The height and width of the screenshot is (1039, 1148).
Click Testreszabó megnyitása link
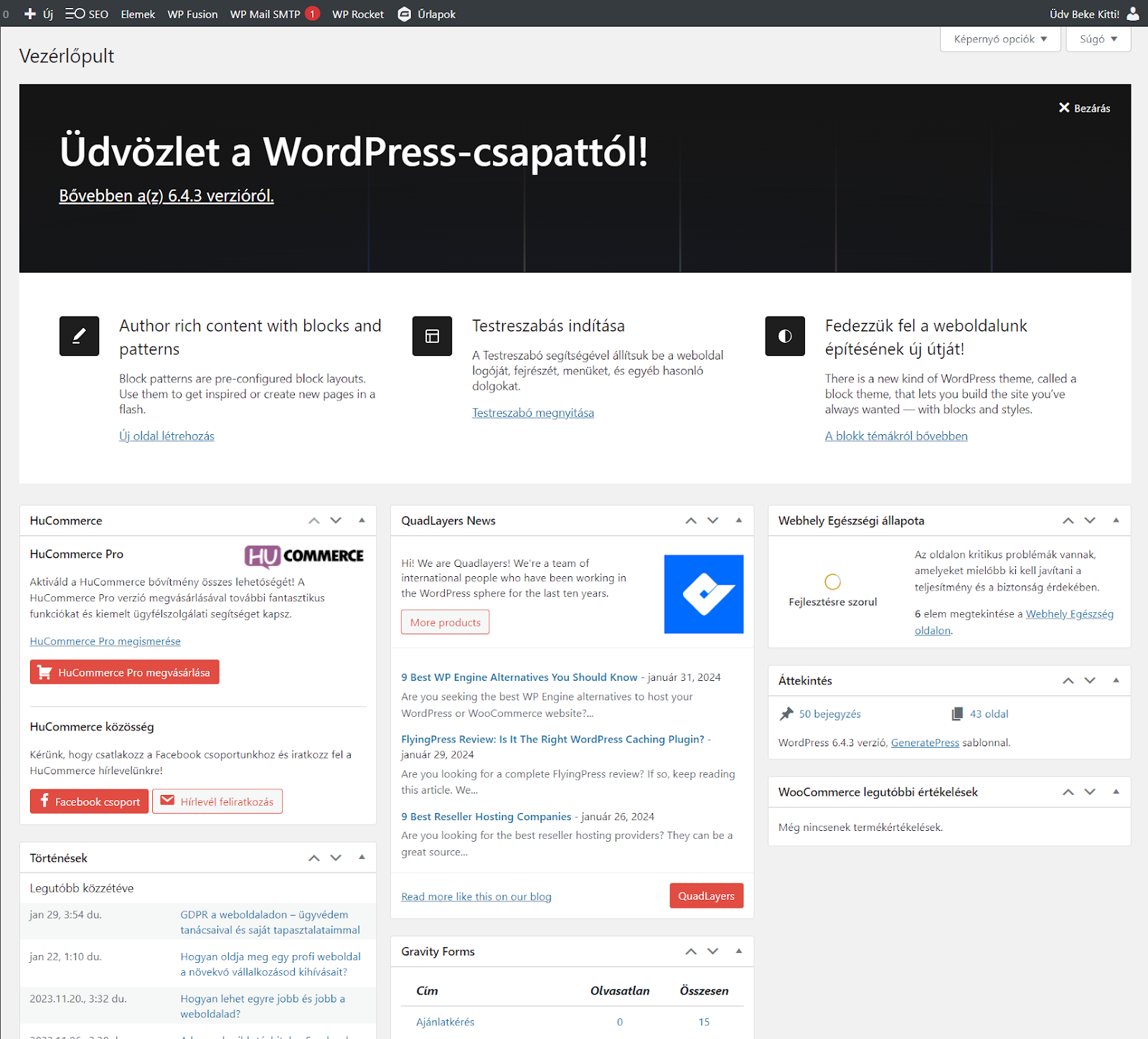coord(533,413)
